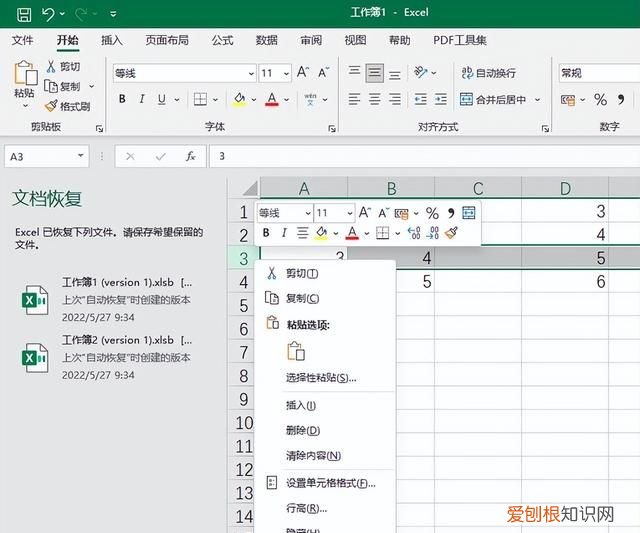This screenshot has height=533, width=640.
Task: Toggle center align in ribbon
Action: pyautogui.click(x=374, y=99)
